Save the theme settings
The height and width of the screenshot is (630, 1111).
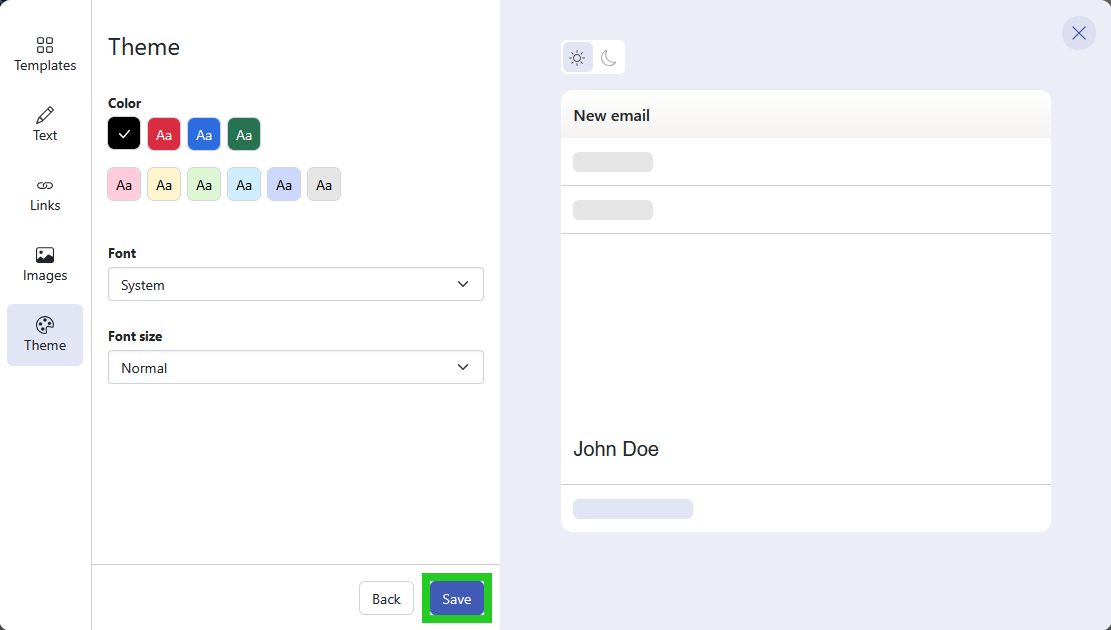pyautogui.click(x=456, y=598)
